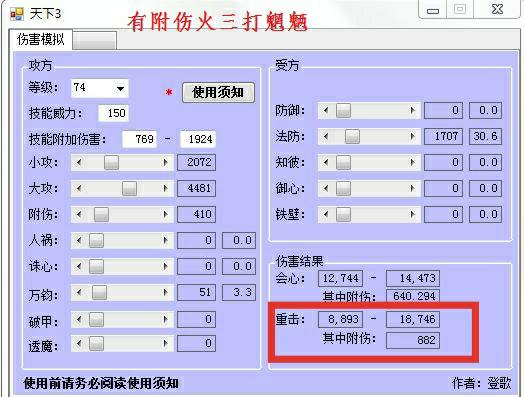
Task: Click the 透魔 value box showing 0
Action: coord(196,343)
